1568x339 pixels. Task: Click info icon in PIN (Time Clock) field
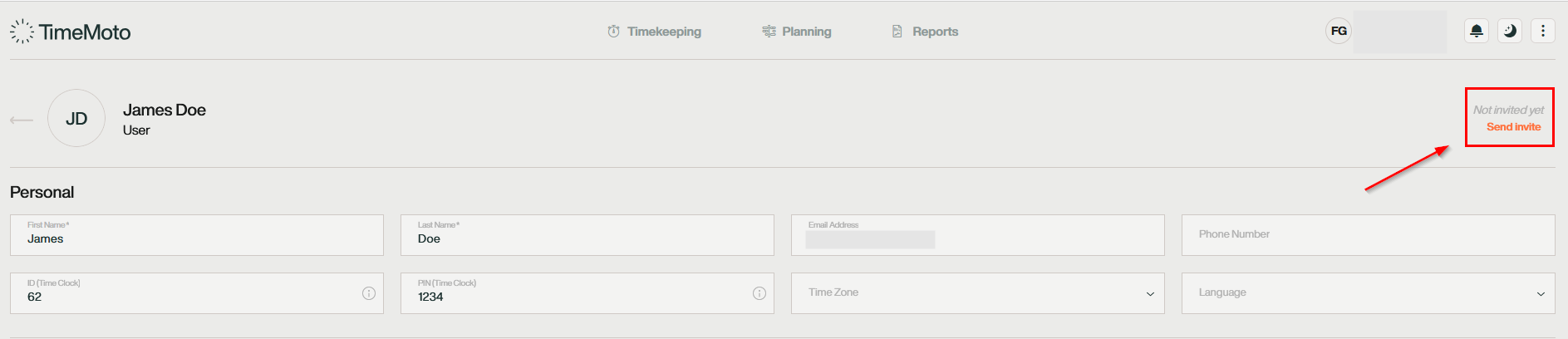tap(759, 293)
